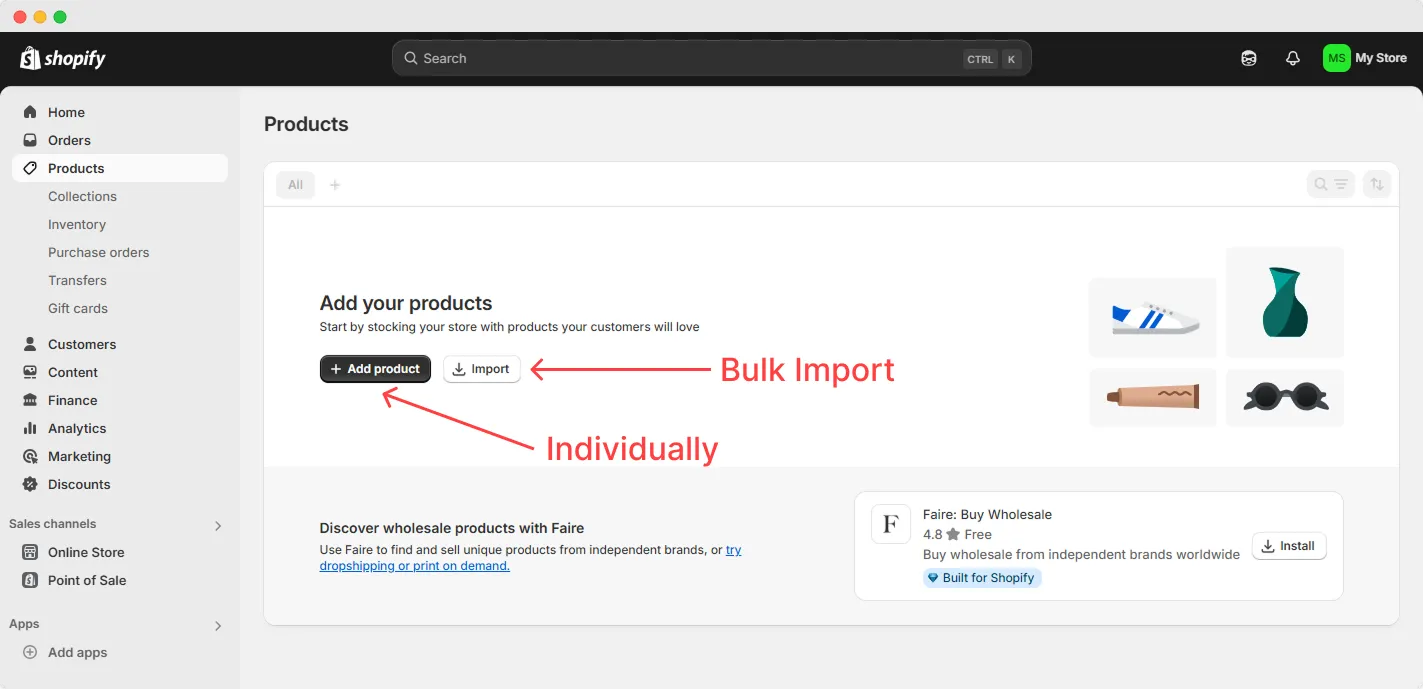Open the notifications bell
This screenshot has width=1423, height=689.
tap(1292, 58)
